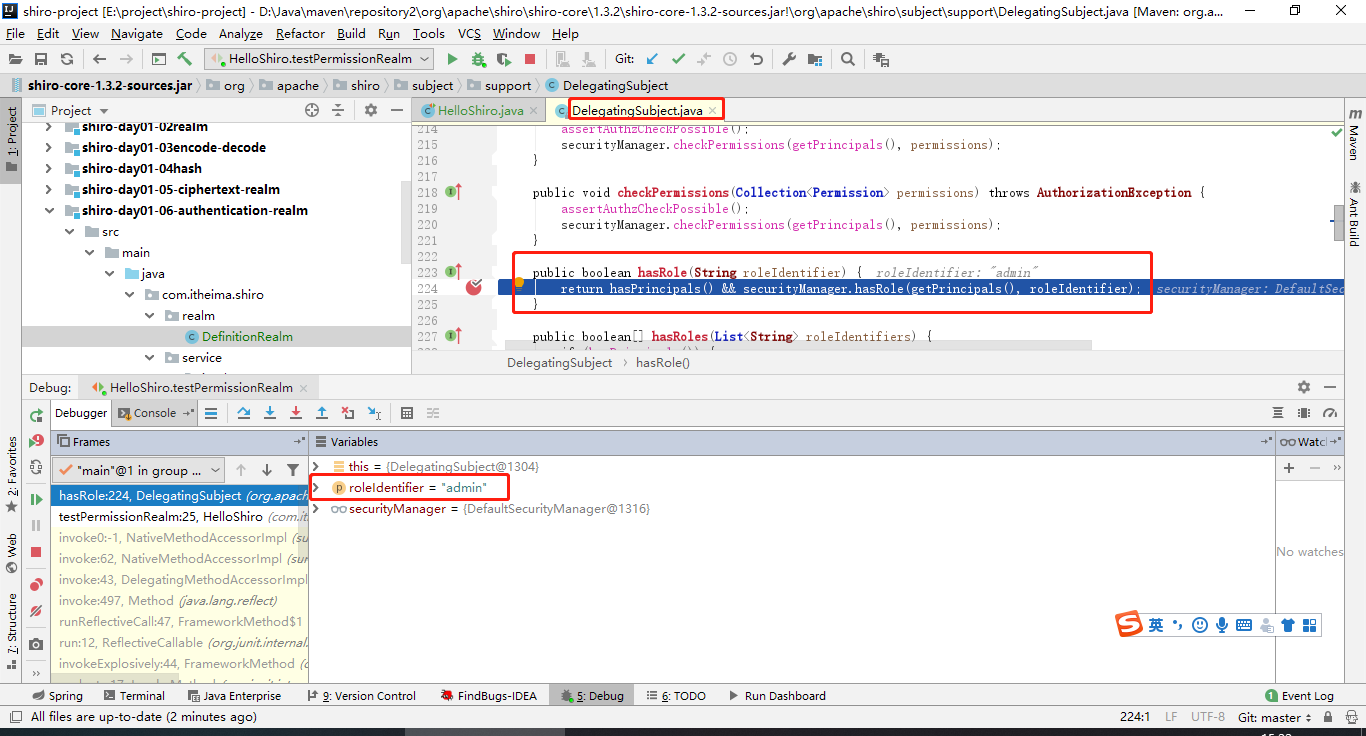
Task: Open the Run Dashboard panel
Action: [777, 696]
